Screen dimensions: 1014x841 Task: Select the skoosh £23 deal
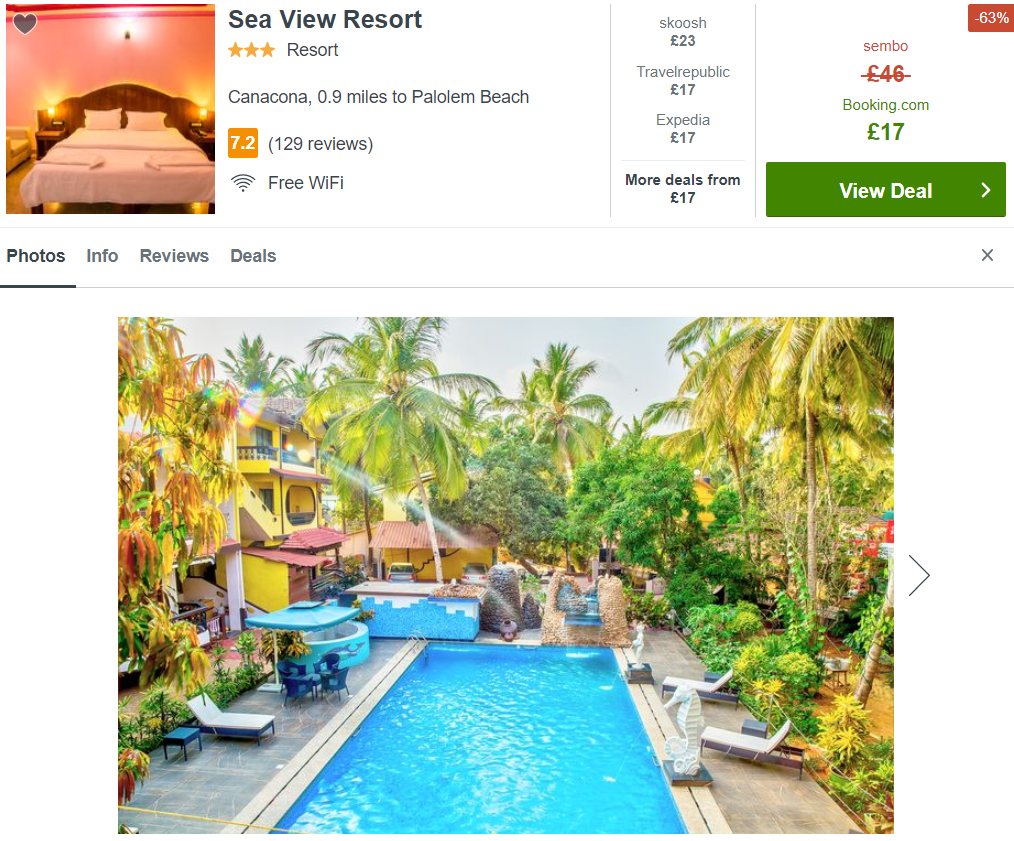pyautogui.click(x=683, y=32)
